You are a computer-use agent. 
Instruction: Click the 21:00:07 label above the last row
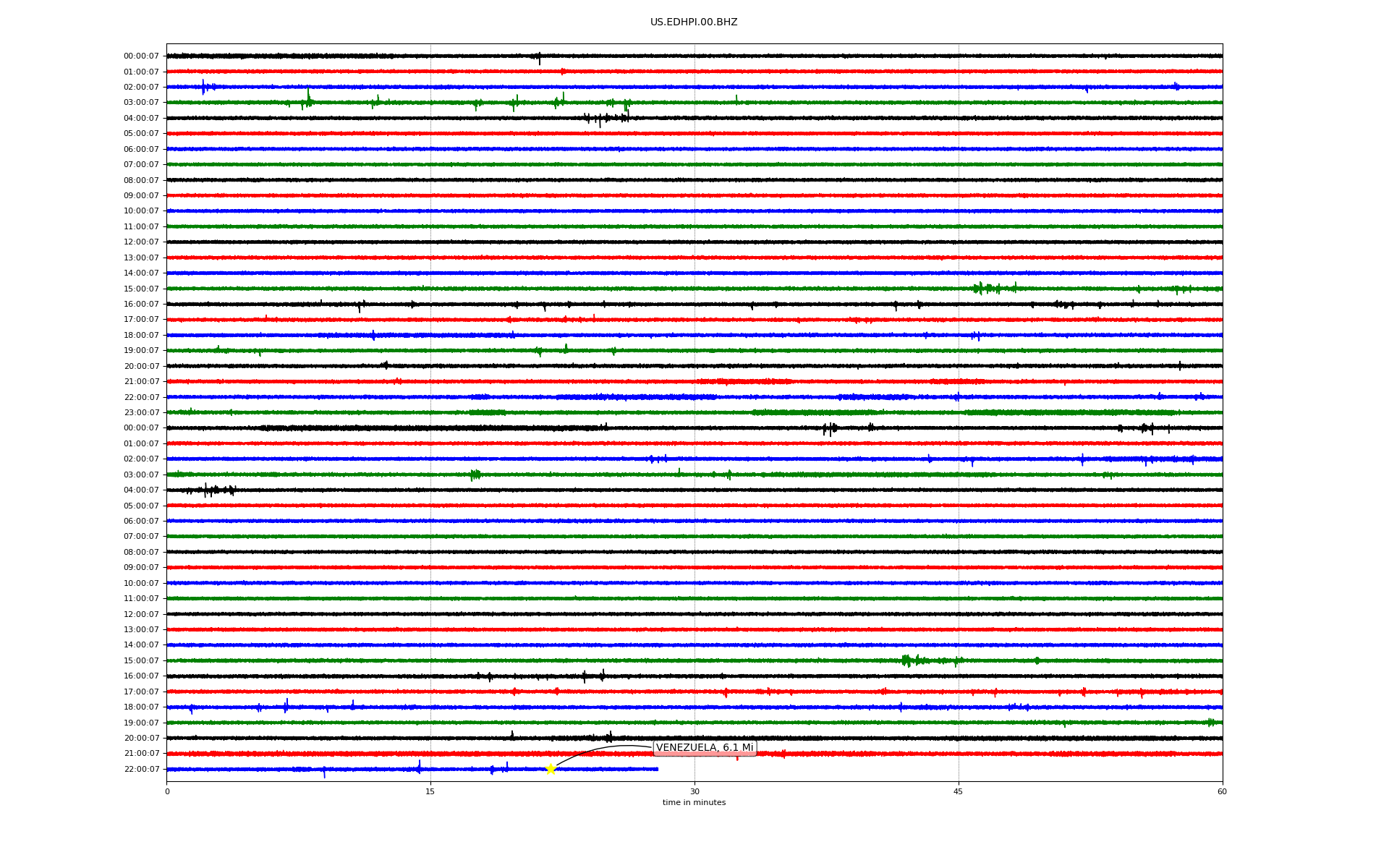[x=141, y=754]
